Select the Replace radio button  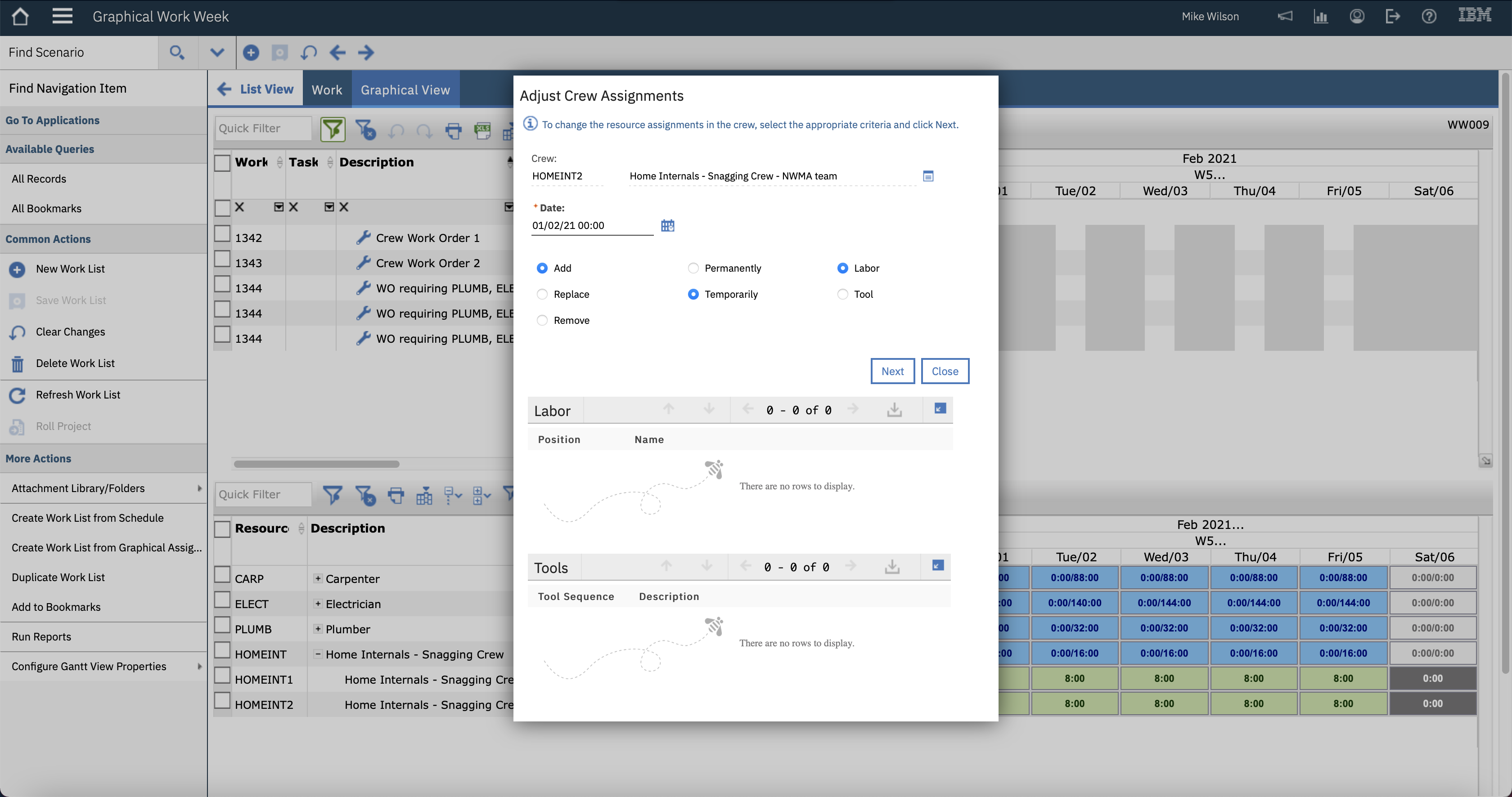[x=542, y=295]
